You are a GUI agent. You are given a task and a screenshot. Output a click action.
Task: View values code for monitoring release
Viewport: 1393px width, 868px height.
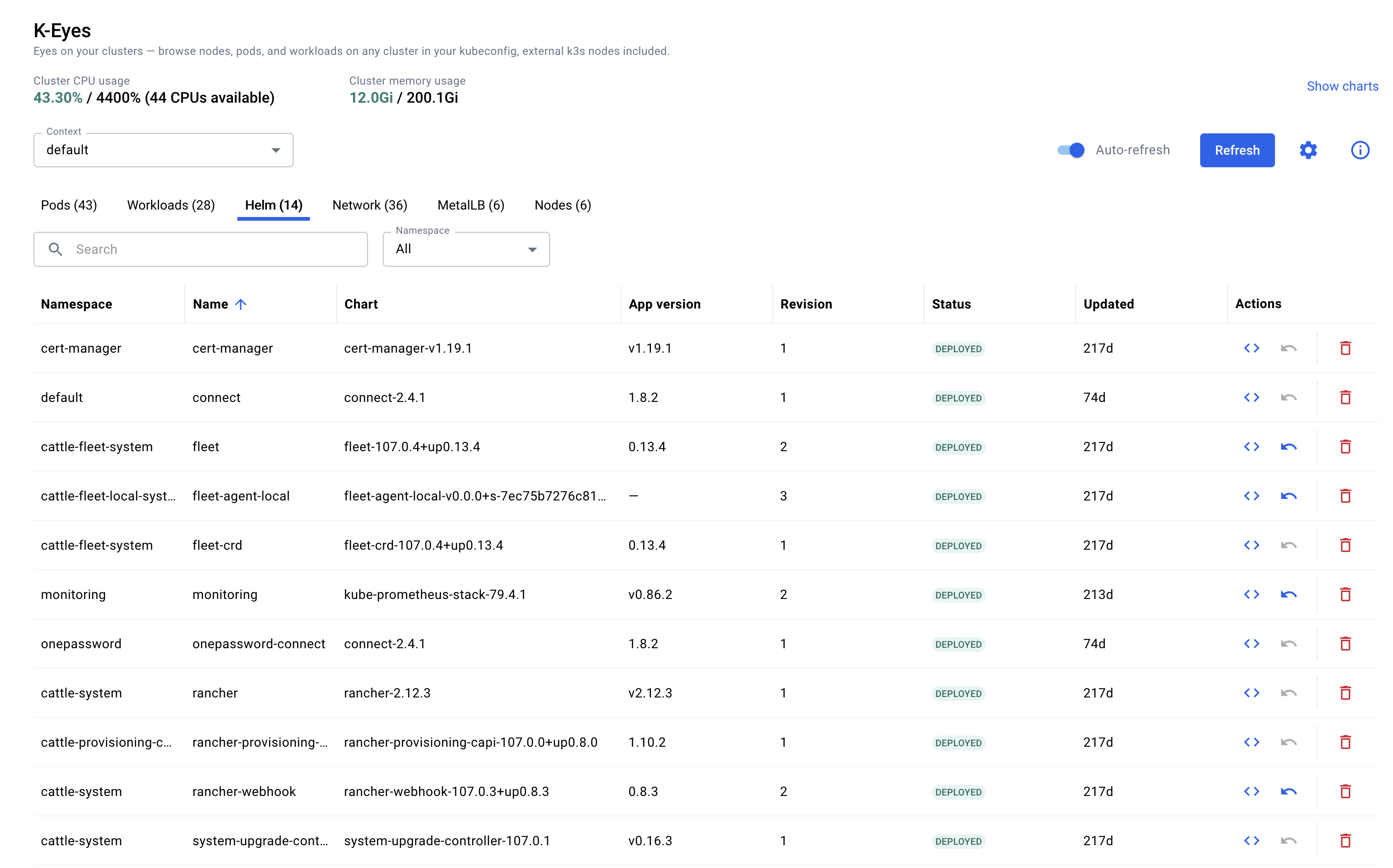pyautogui.click(x=1251, y=594)
